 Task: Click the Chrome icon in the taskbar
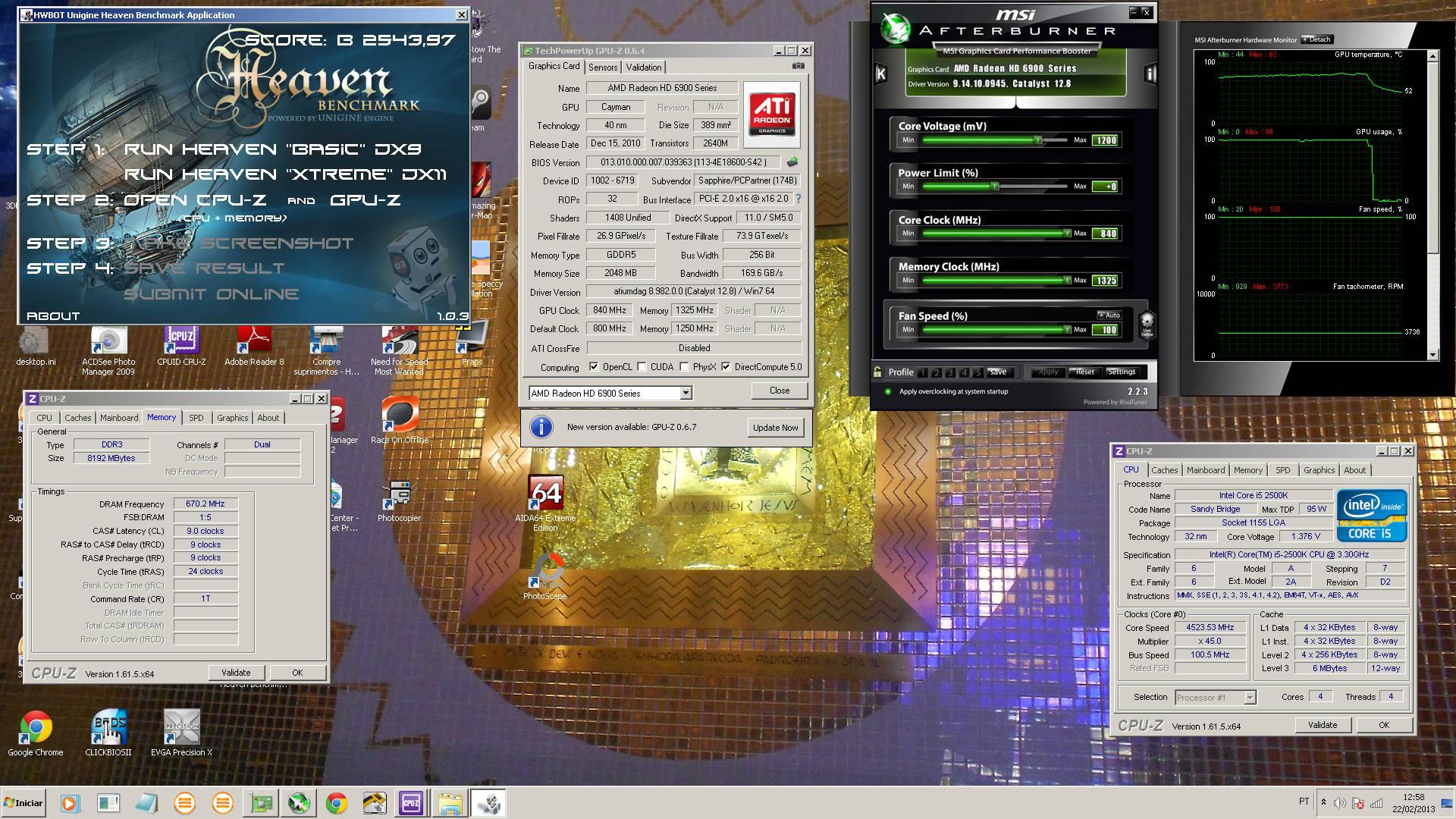click(x=336, y=803)
